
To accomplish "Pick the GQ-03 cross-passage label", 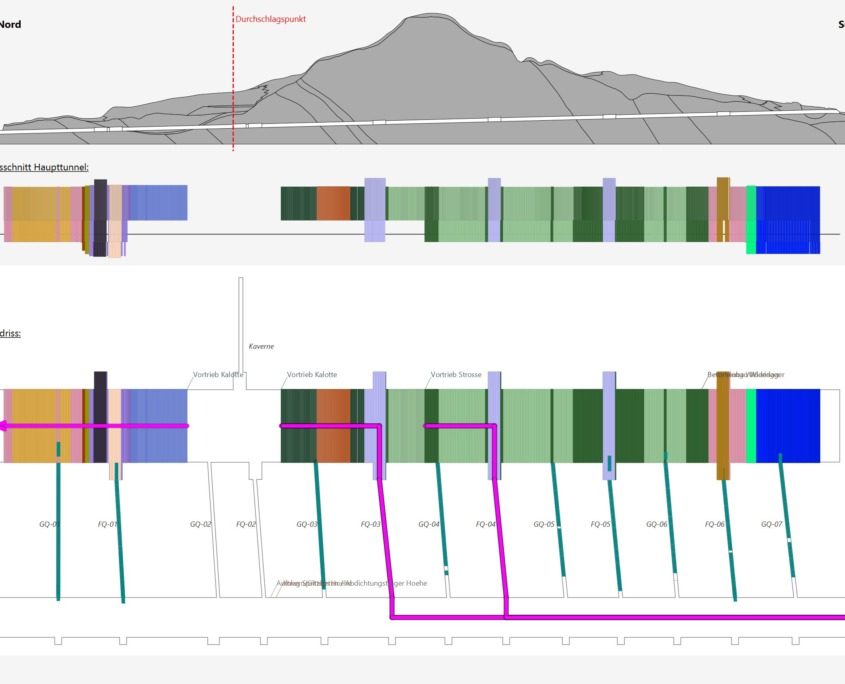I will tap(307, 524).
